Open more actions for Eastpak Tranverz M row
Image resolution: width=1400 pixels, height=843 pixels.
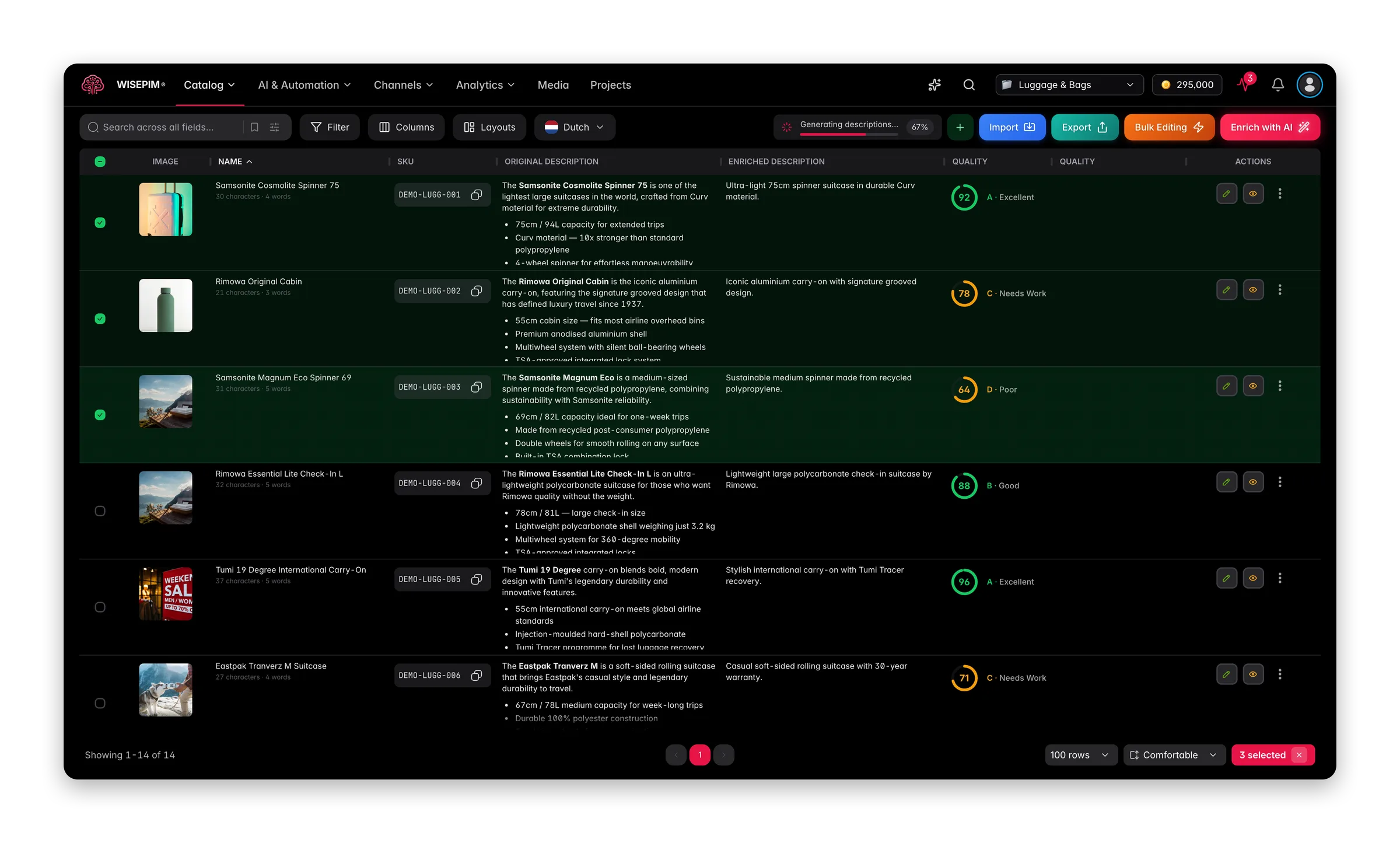(1280, 674)
